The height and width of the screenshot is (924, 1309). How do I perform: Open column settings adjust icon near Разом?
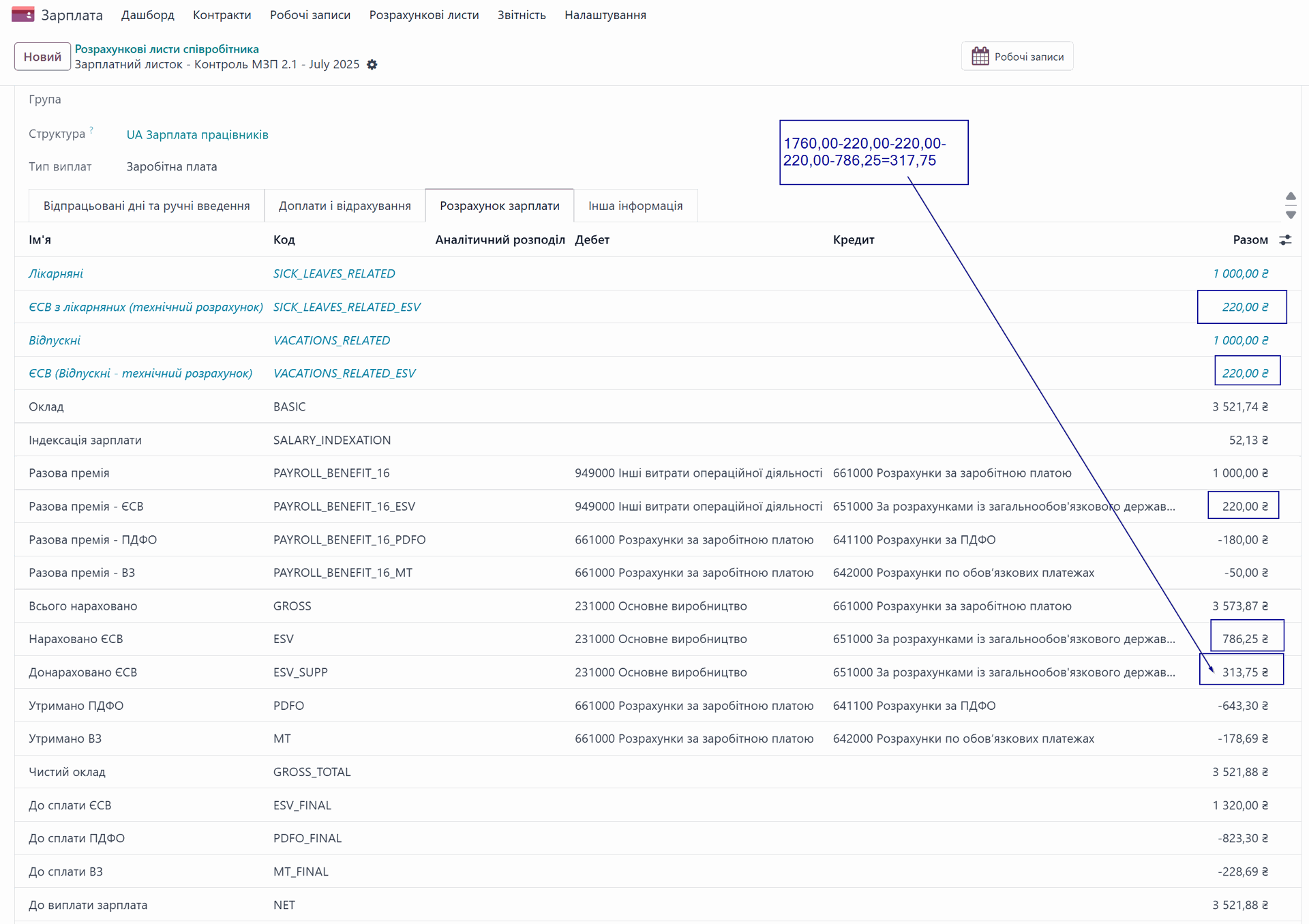1285,240
